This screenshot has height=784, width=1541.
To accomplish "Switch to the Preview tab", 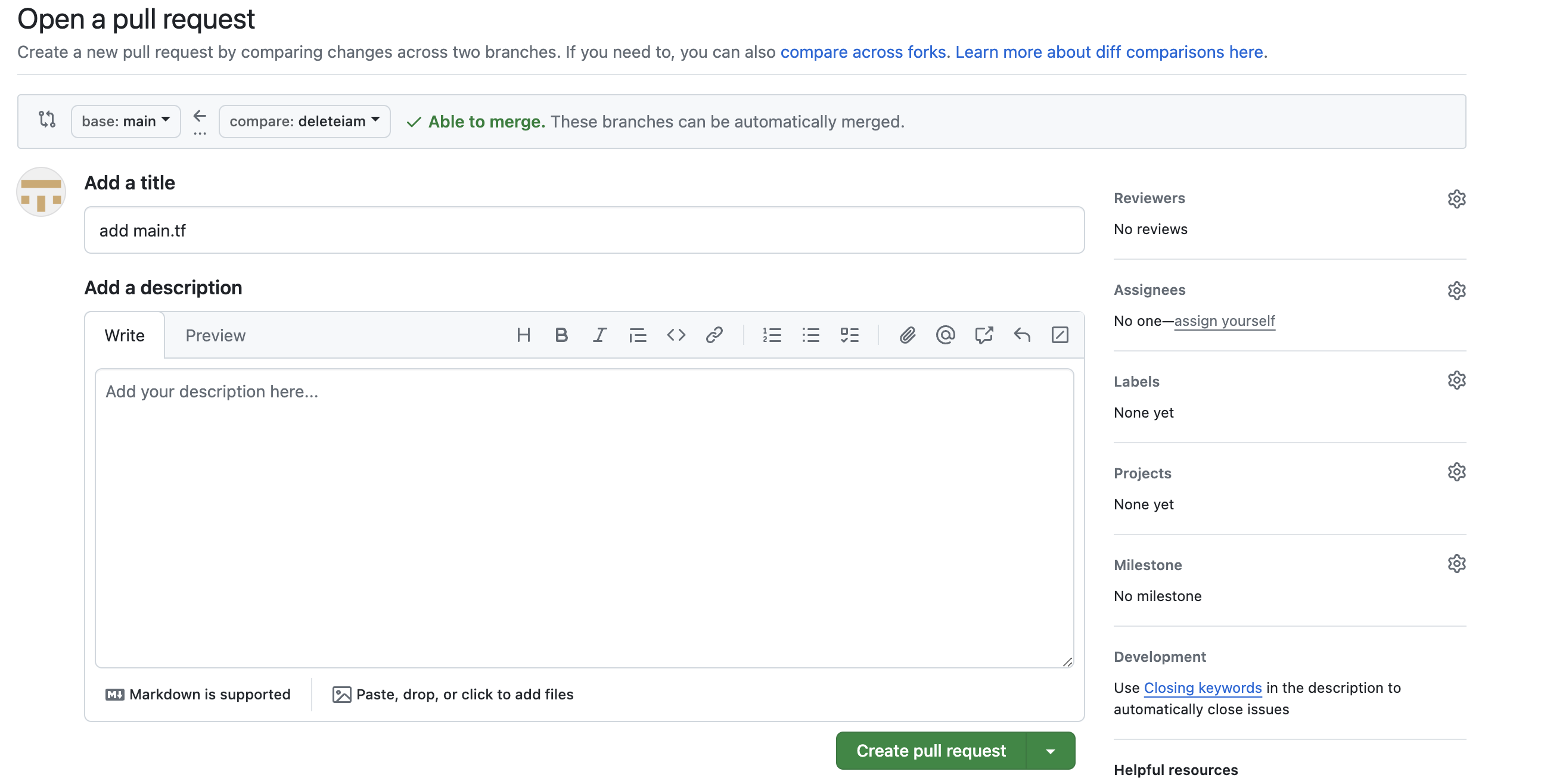I will pos(215,335).
